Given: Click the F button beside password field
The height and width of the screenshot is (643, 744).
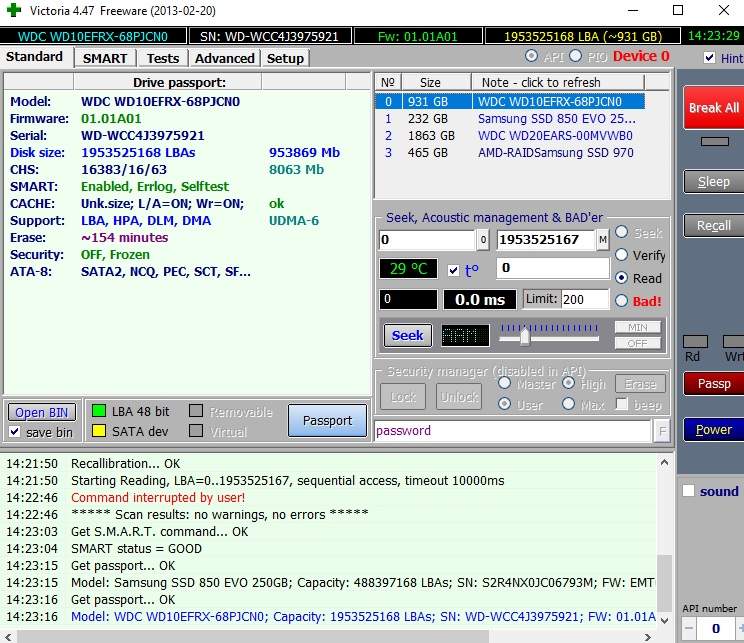Looking at the screenshot, I should tap(662, 431).
